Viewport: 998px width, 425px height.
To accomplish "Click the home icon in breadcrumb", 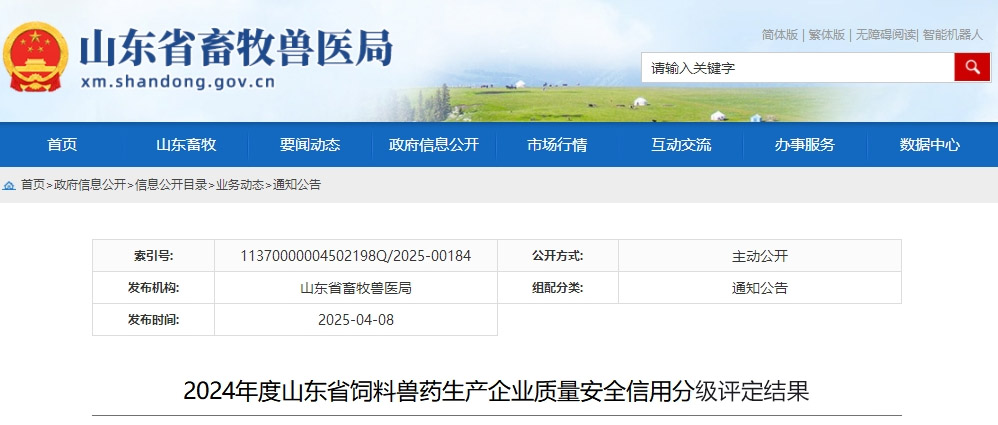I will (x=9, y=185).
